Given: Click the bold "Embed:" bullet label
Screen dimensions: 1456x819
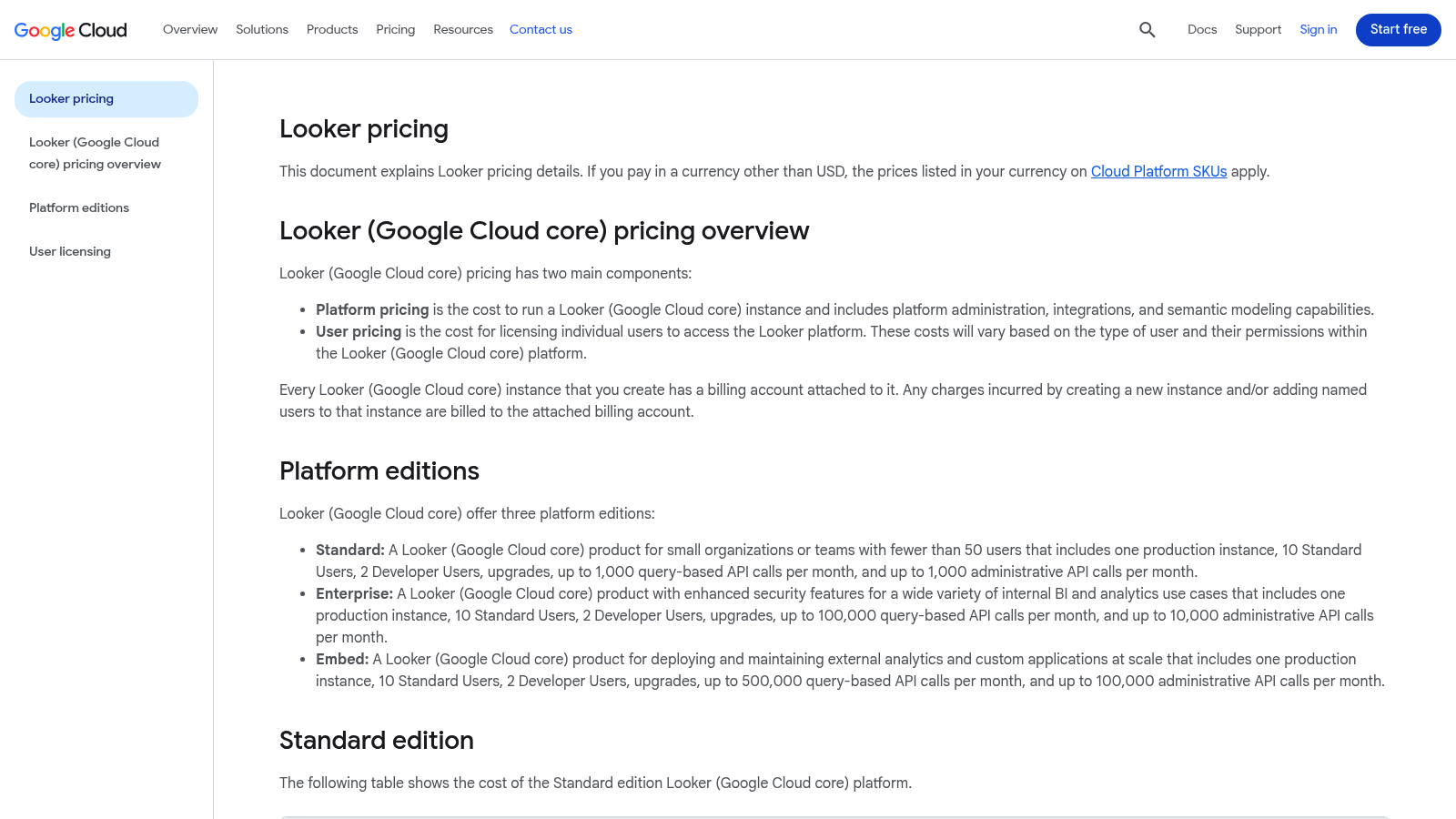Looking at the screenshot, I should (342, 659).
